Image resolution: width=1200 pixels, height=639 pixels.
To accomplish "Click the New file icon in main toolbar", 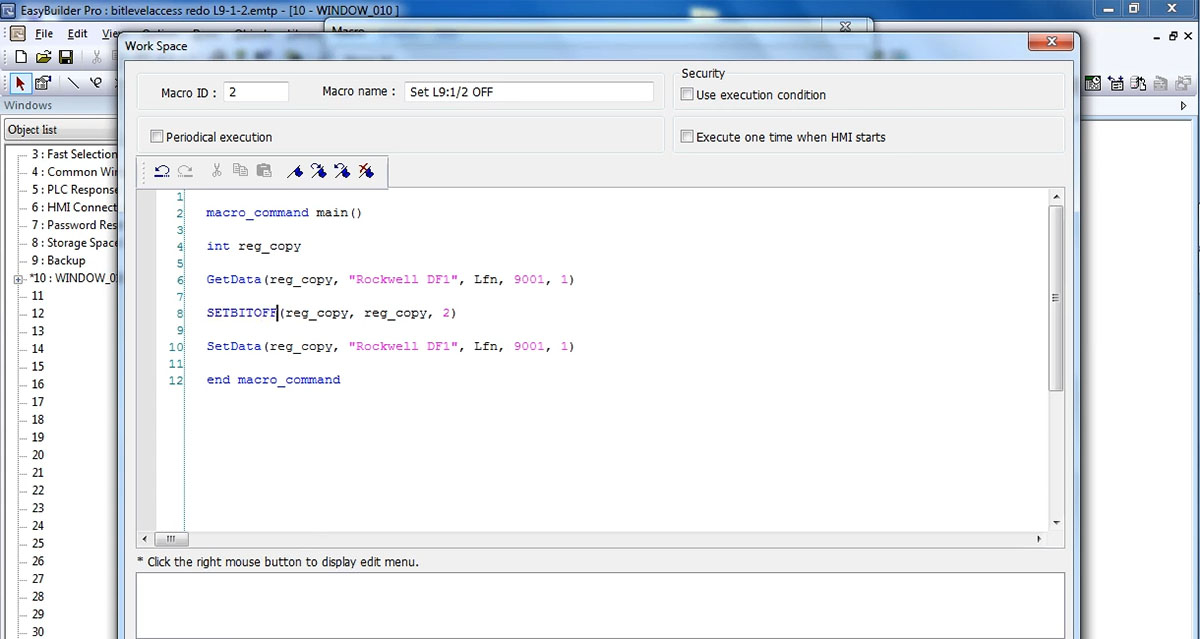I will pos(20,57).
